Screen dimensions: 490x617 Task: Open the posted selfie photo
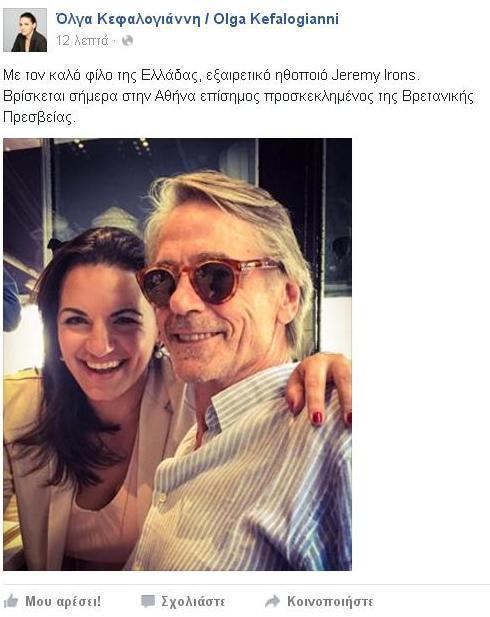pos(178,354)
